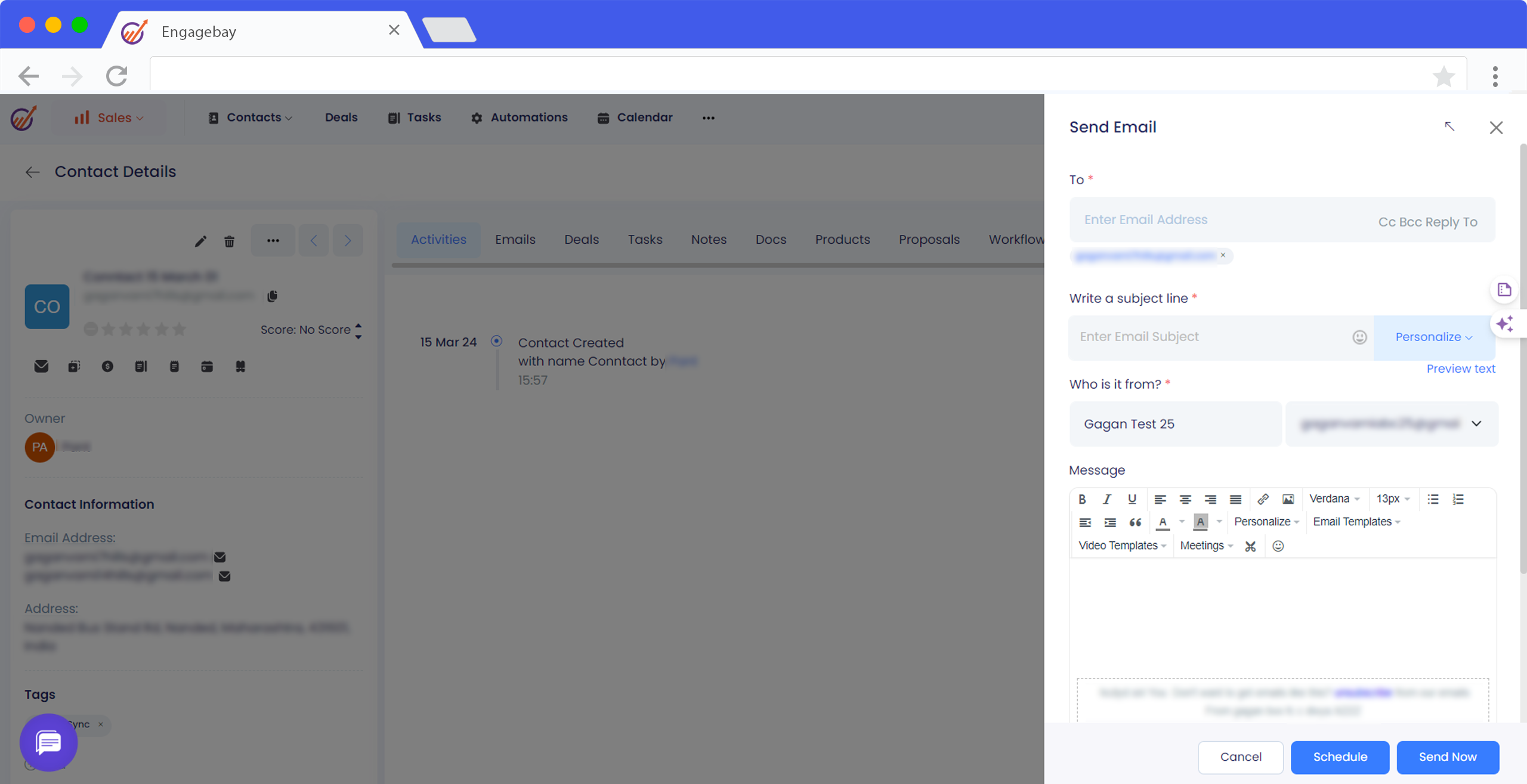Click the emoji icon in subject field
The image size is (1527, 784).
click(1359, 337)
